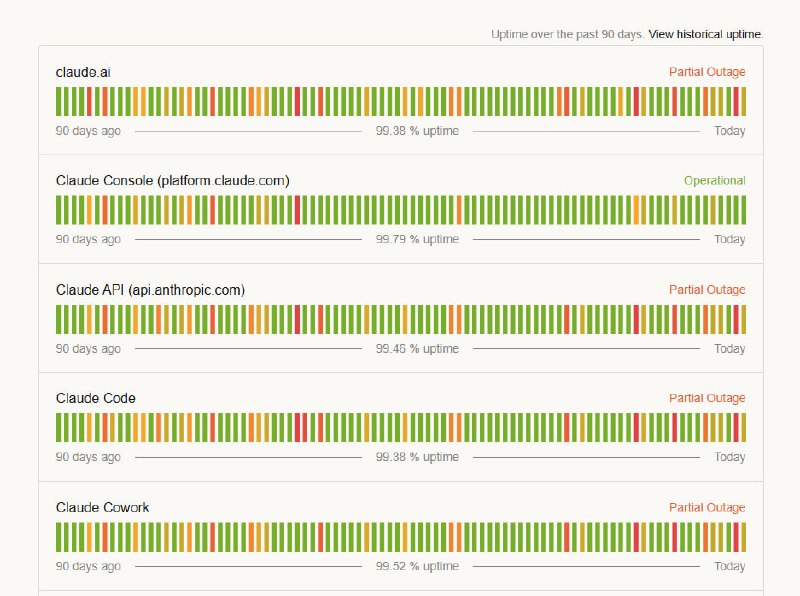Select today's rightmost day bar for Claude Cowork
Viewport: 800px width, 596px height.
click(743, 537)
